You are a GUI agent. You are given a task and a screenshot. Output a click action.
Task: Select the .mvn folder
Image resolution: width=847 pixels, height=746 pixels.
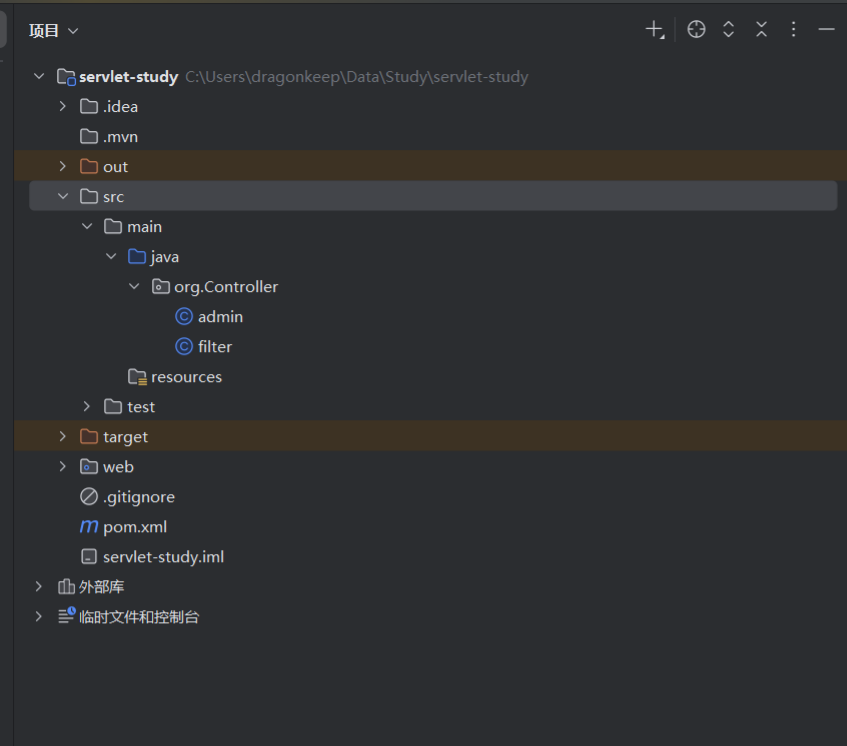[120, 137]
